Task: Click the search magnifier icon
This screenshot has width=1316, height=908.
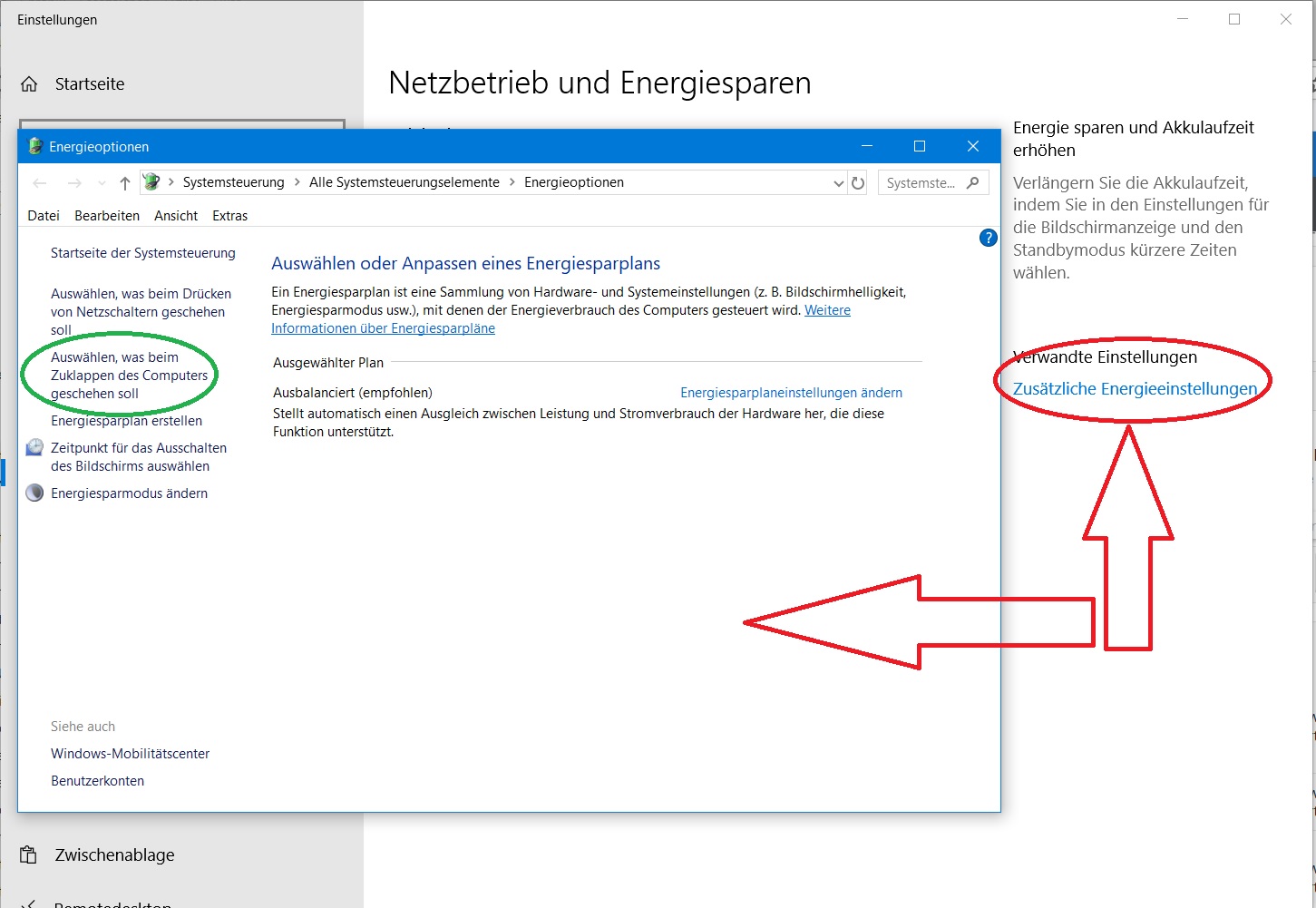Action: [x=973, y=182]
